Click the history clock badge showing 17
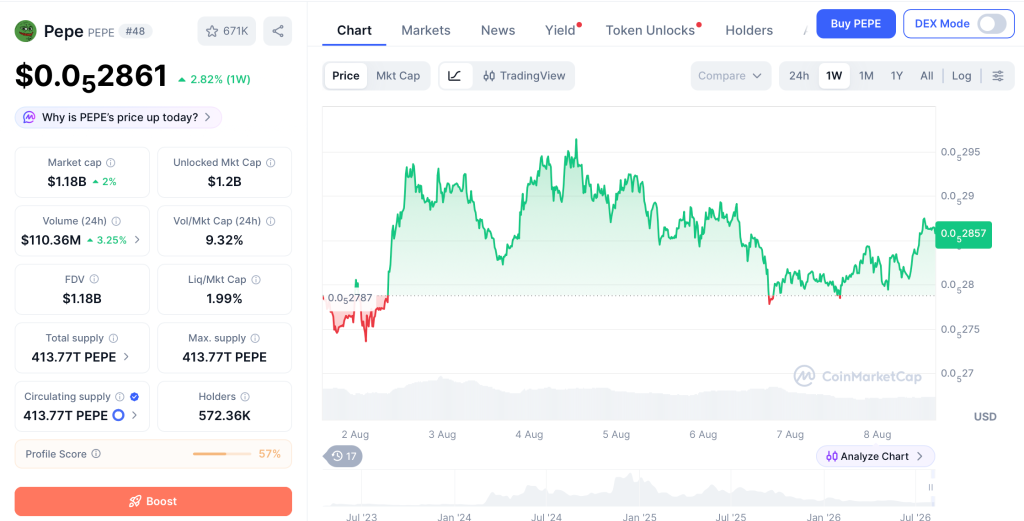The height and width of the screenshot is (521, 1024). click(x=343, y=456)
